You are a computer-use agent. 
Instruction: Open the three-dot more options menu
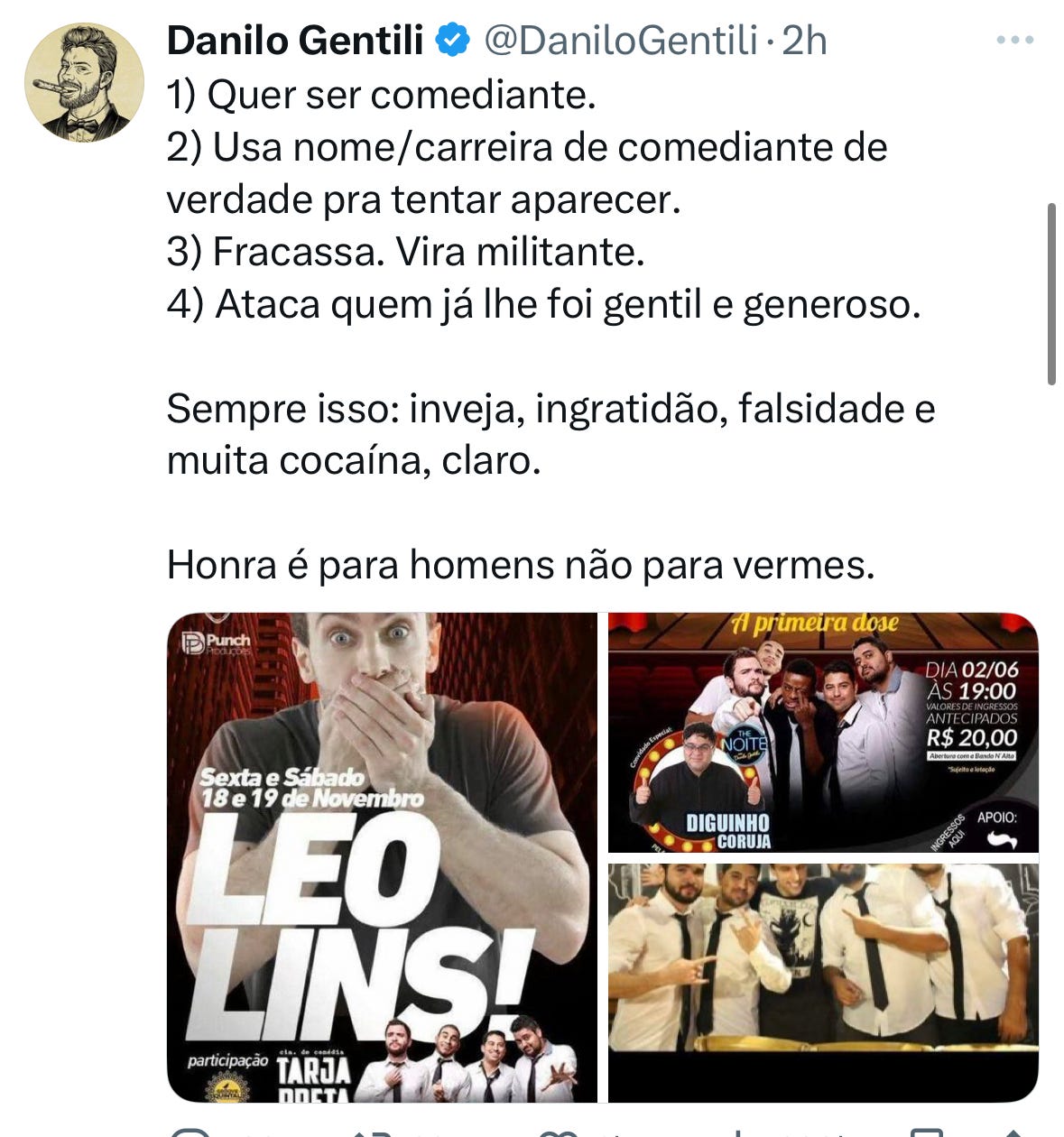[x=1014, y=40]
